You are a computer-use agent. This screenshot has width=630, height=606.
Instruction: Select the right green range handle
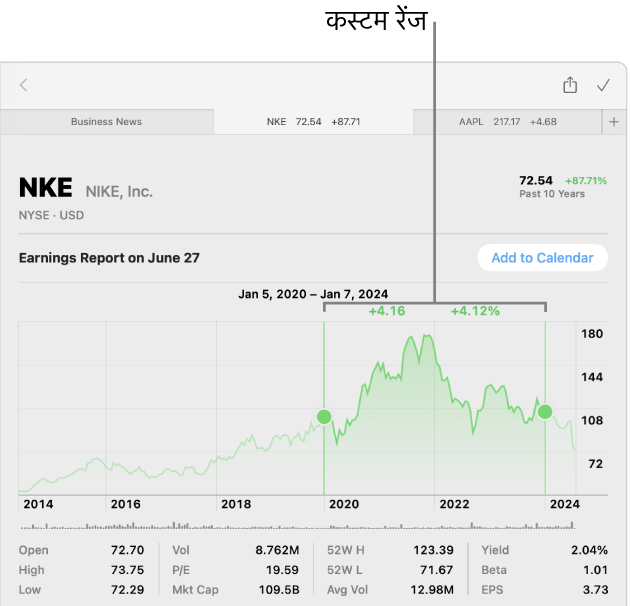(x=545, y=412)
